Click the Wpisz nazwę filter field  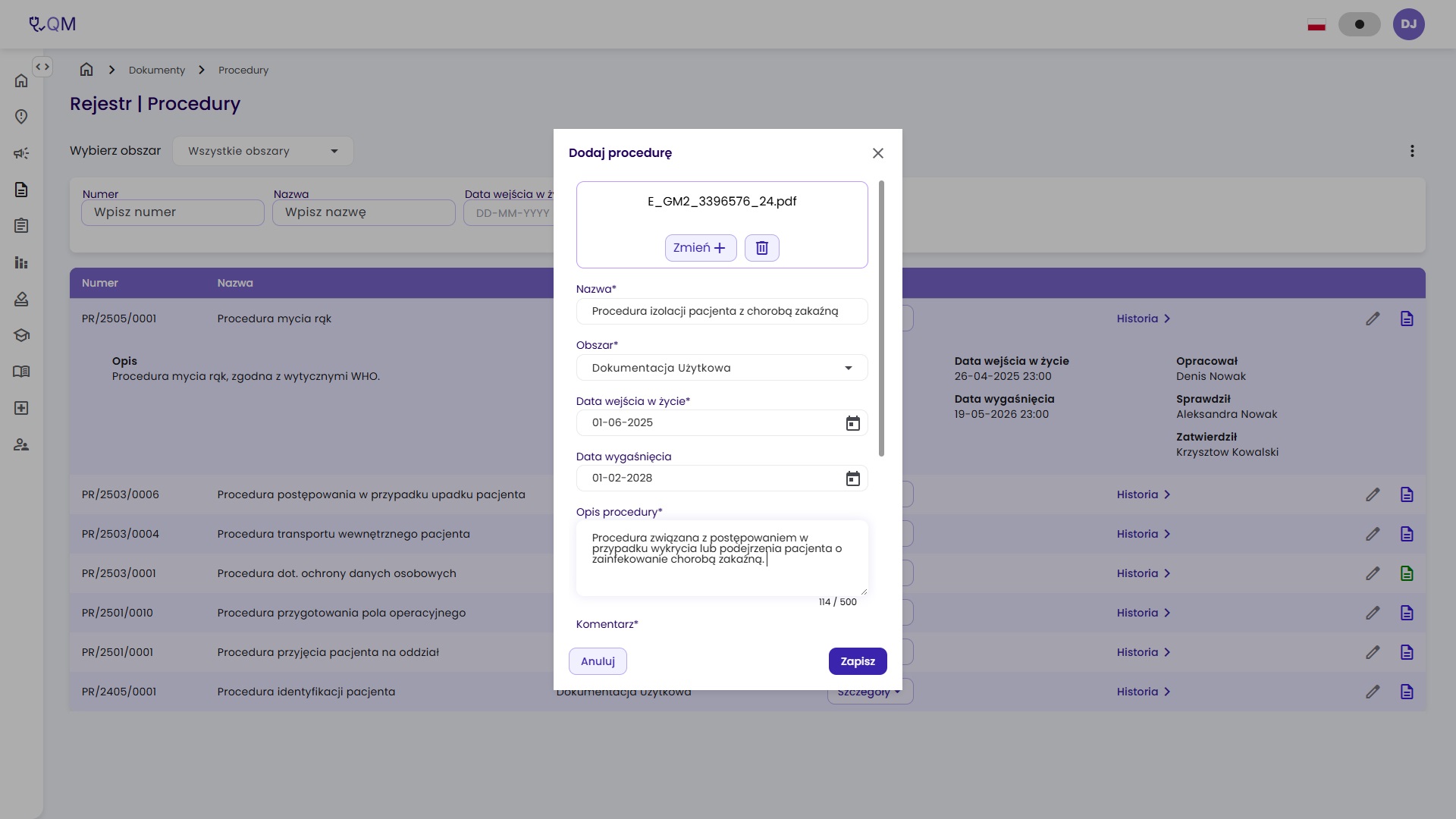pyautogui.click(x=364, y=212)
